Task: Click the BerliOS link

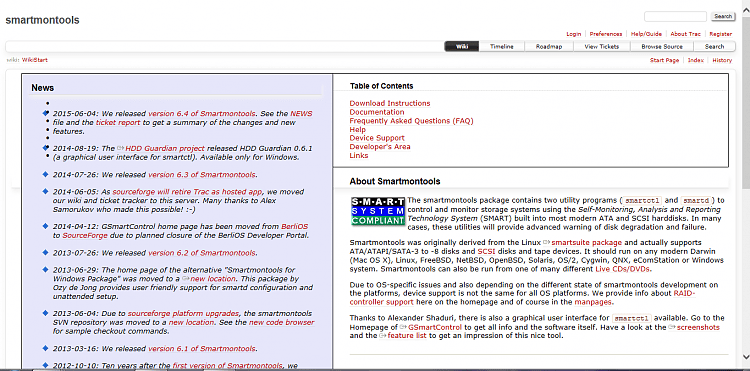Action: coord(295,227)
